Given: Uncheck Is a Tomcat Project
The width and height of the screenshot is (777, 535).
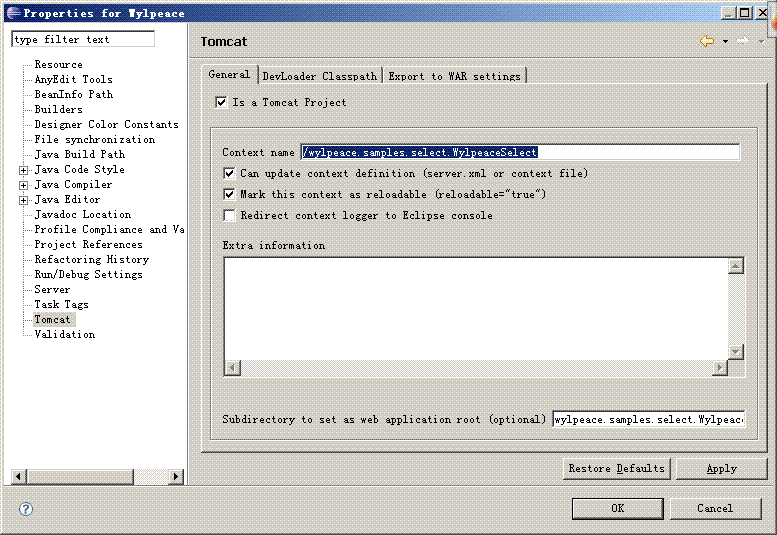Looking at the screenshot, I should point(221,102).
